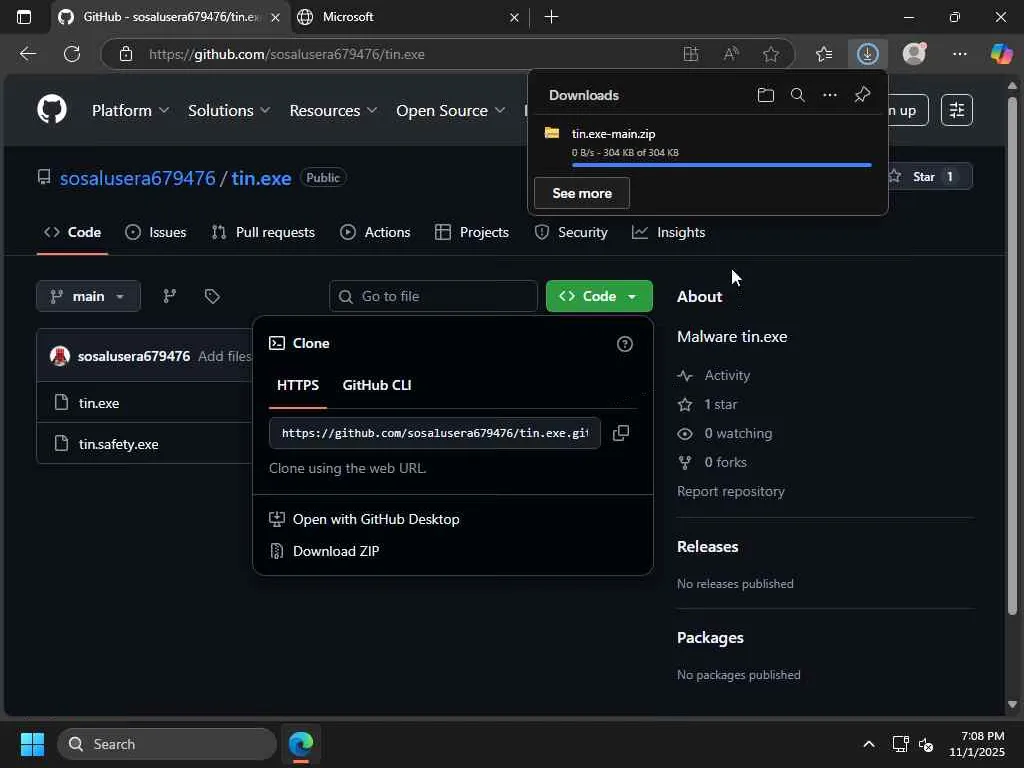
Task: Show hidden system tray icons
Action: tap(869, 744)
